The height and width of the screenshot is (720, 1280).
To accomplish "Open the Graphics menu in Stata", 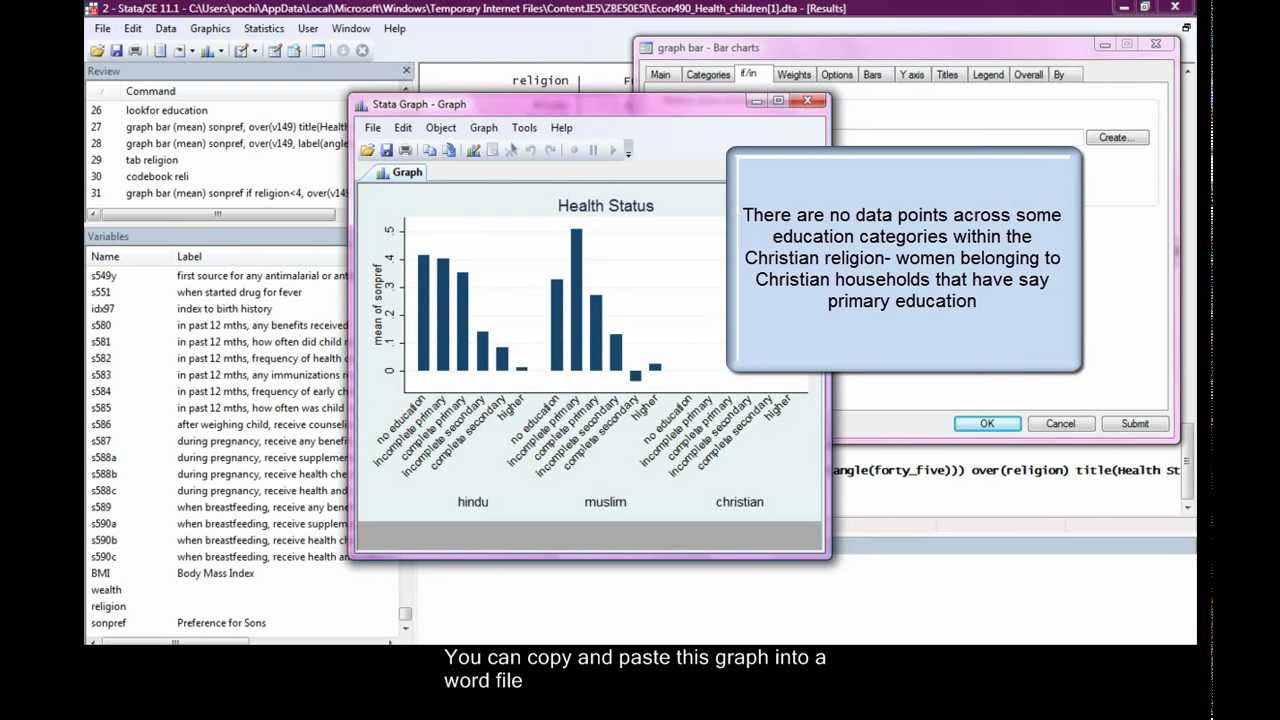I will 210,28.
